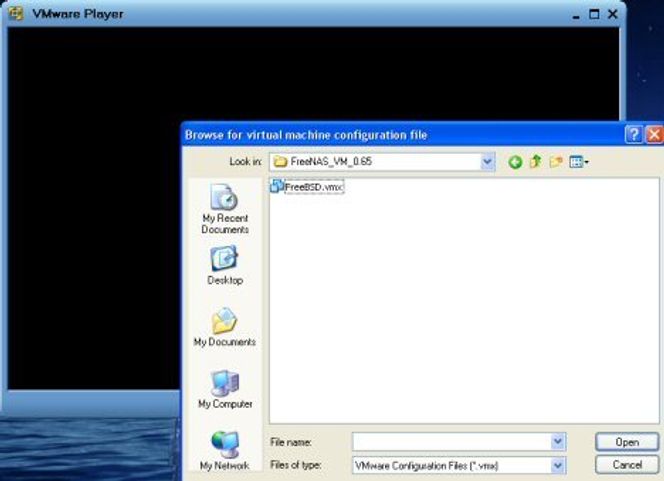Image resolution: width=664 pixels, height=481 pixels.
Task: Maximize the VMware Player window
Action: coord(594,14)
